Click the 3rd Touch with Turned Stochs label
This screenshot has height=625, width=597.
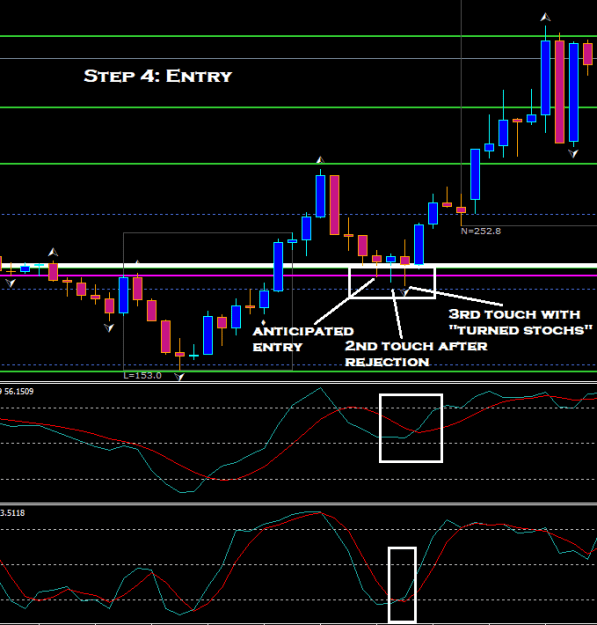520,322
